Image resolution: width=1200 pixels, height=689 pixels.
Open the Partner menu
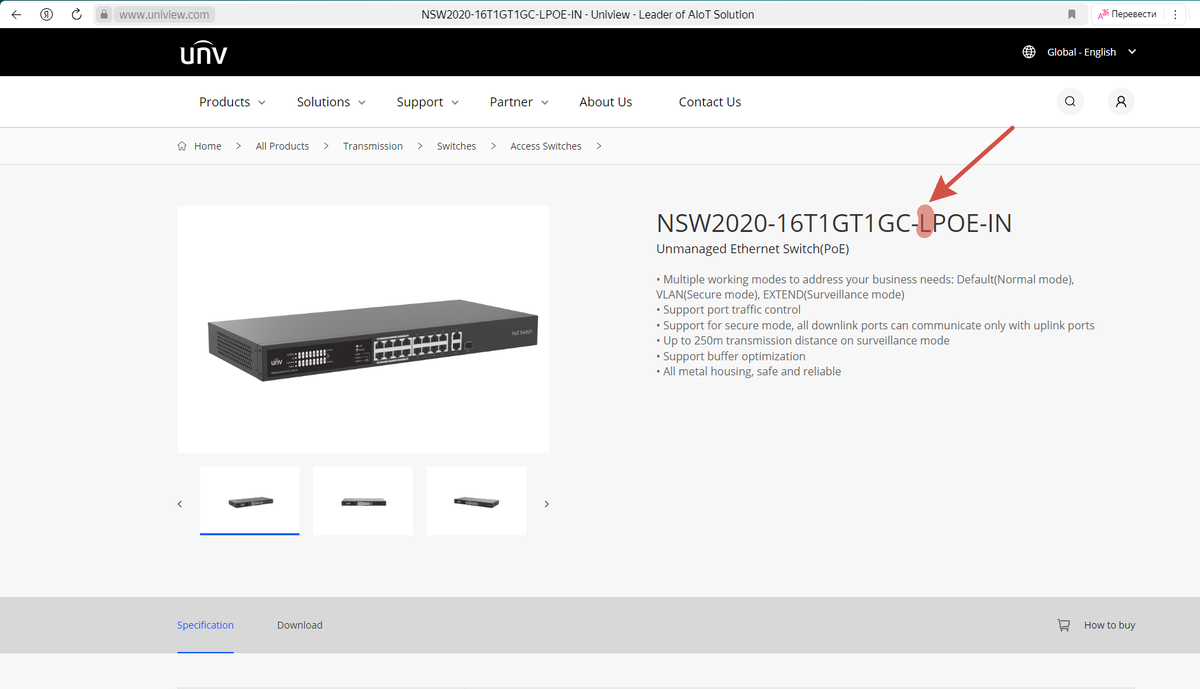[x=511, y=102]
